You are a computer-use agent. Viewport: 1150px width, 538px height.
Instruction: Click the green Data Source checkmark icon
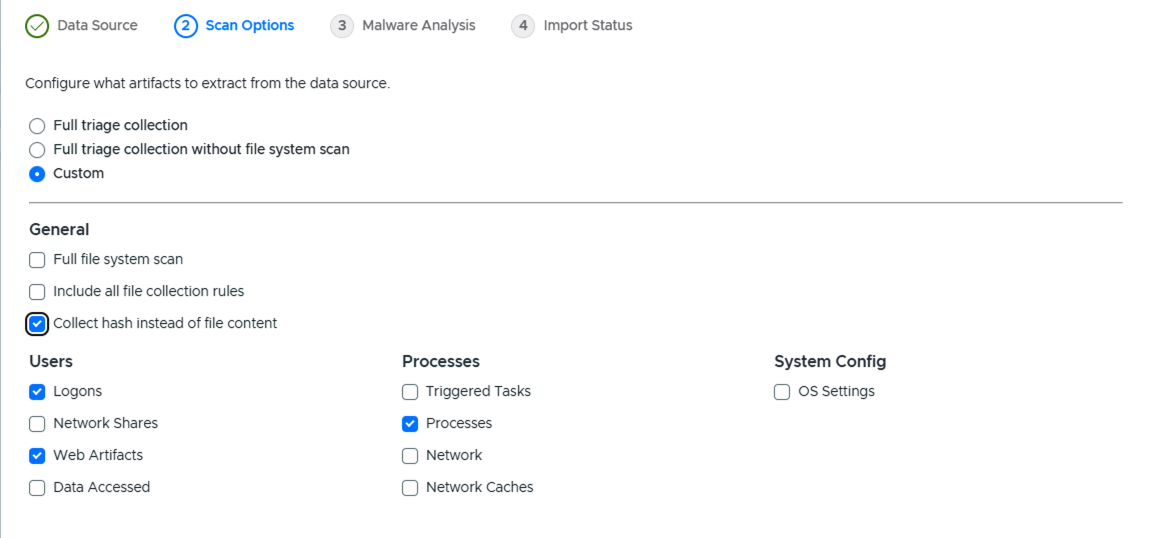tap(37, 26)
